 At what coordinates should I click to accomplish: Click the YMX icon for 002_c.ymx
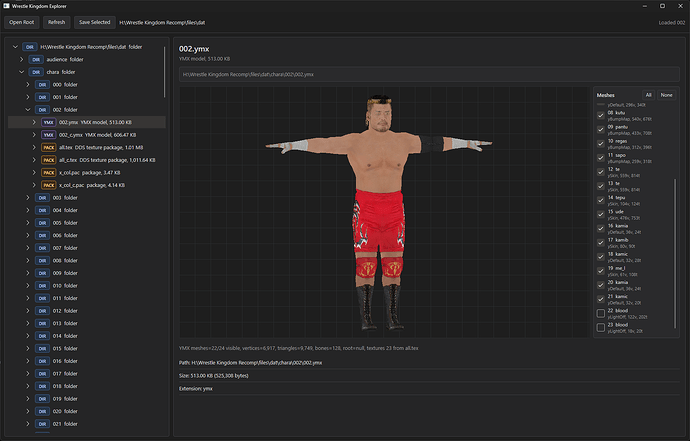[x=48, y=135]
